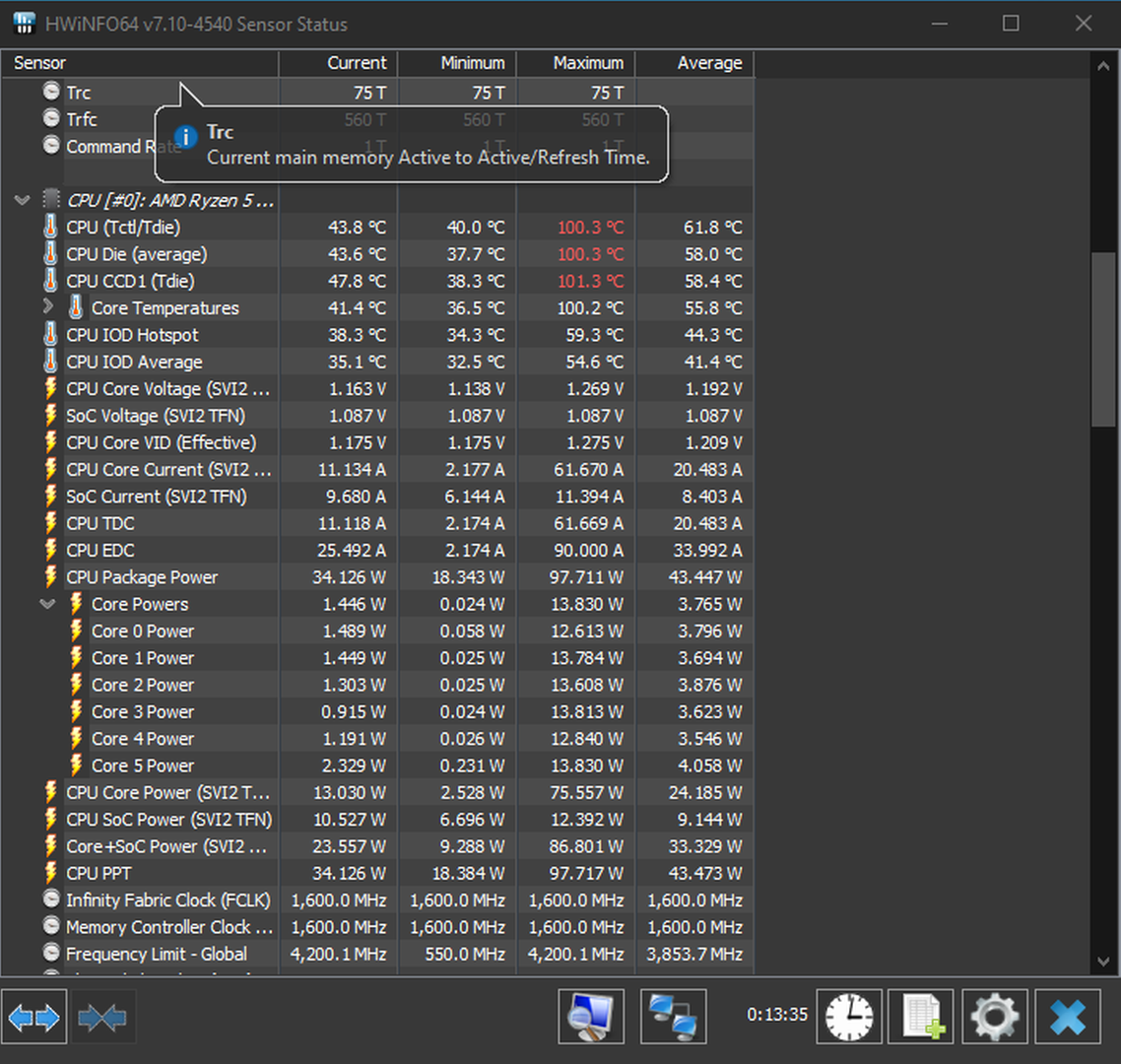Select the Core 2 Power row
Image resolution: width=1121 pixels, height=1064 pixels.
pos(377,685)
